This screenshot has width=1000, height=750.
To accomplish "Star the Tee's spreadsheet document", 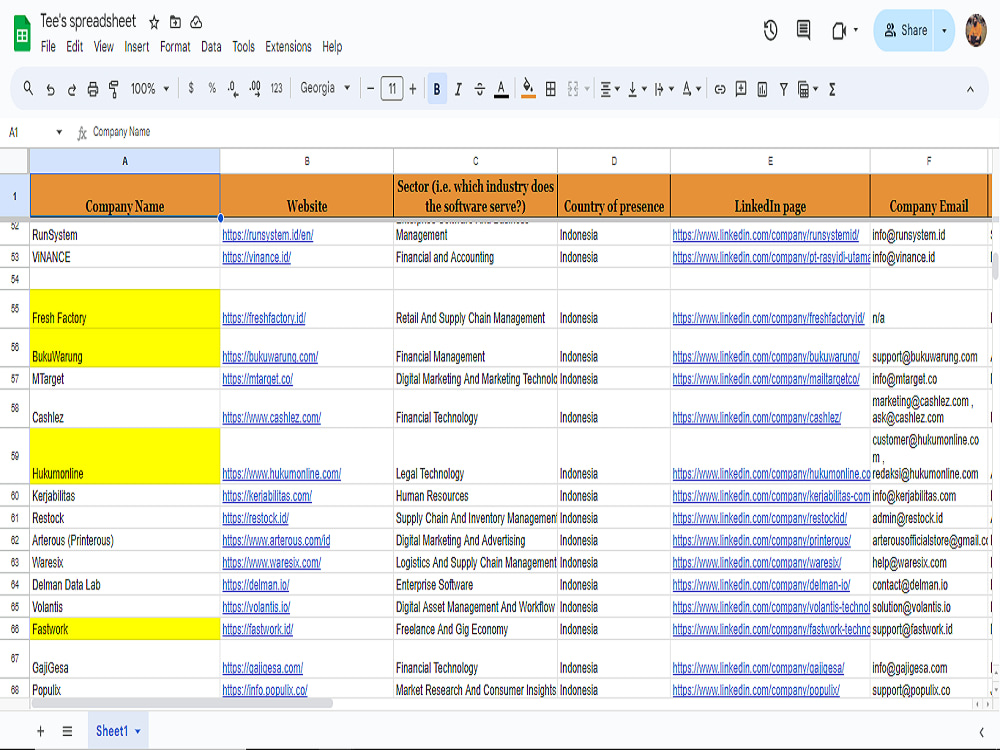I will click(154, 22).
